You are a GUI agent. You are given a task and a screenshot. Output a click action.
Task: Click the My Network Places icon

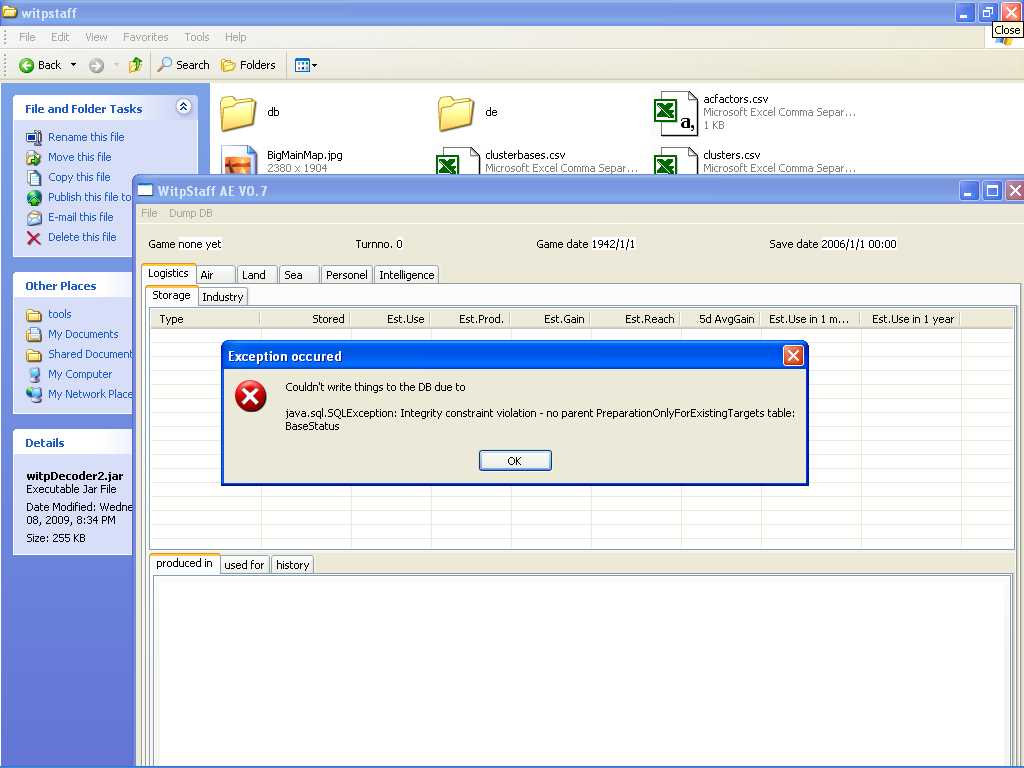point(34,394)
